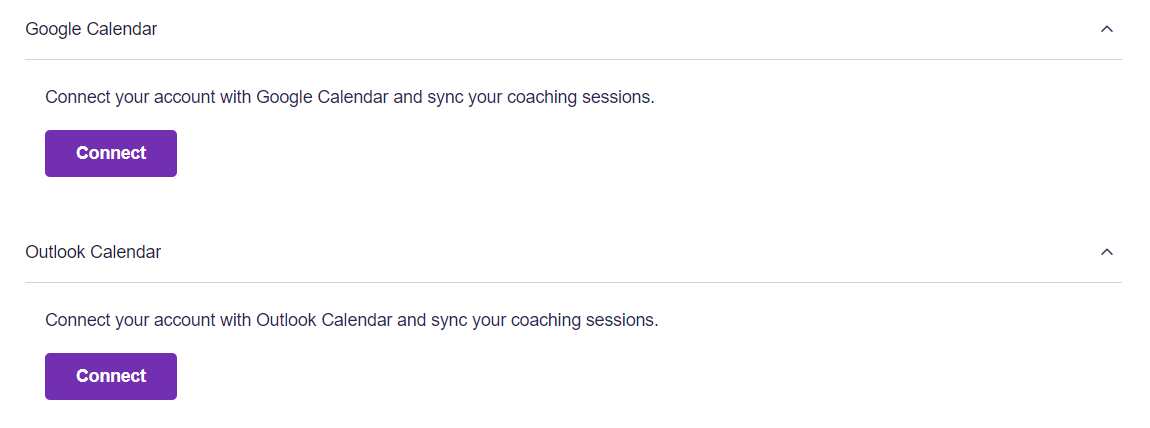
Task: Click the Google Calendar sync description text
Action: pyautogui.click(x=349, y=98)
